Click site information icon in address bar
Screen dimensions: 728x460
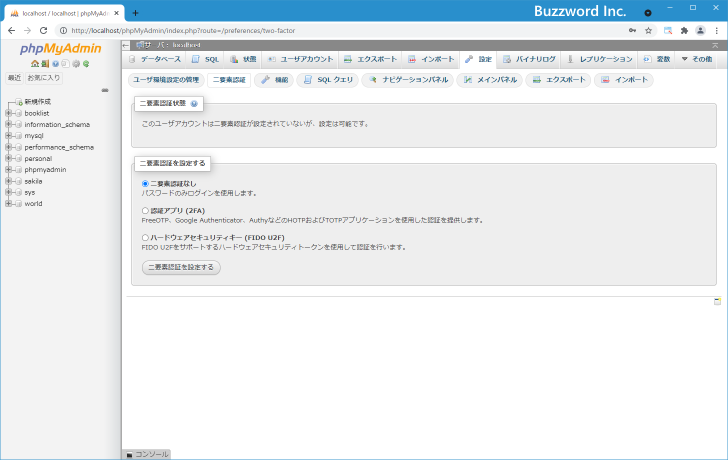[64, 31]
